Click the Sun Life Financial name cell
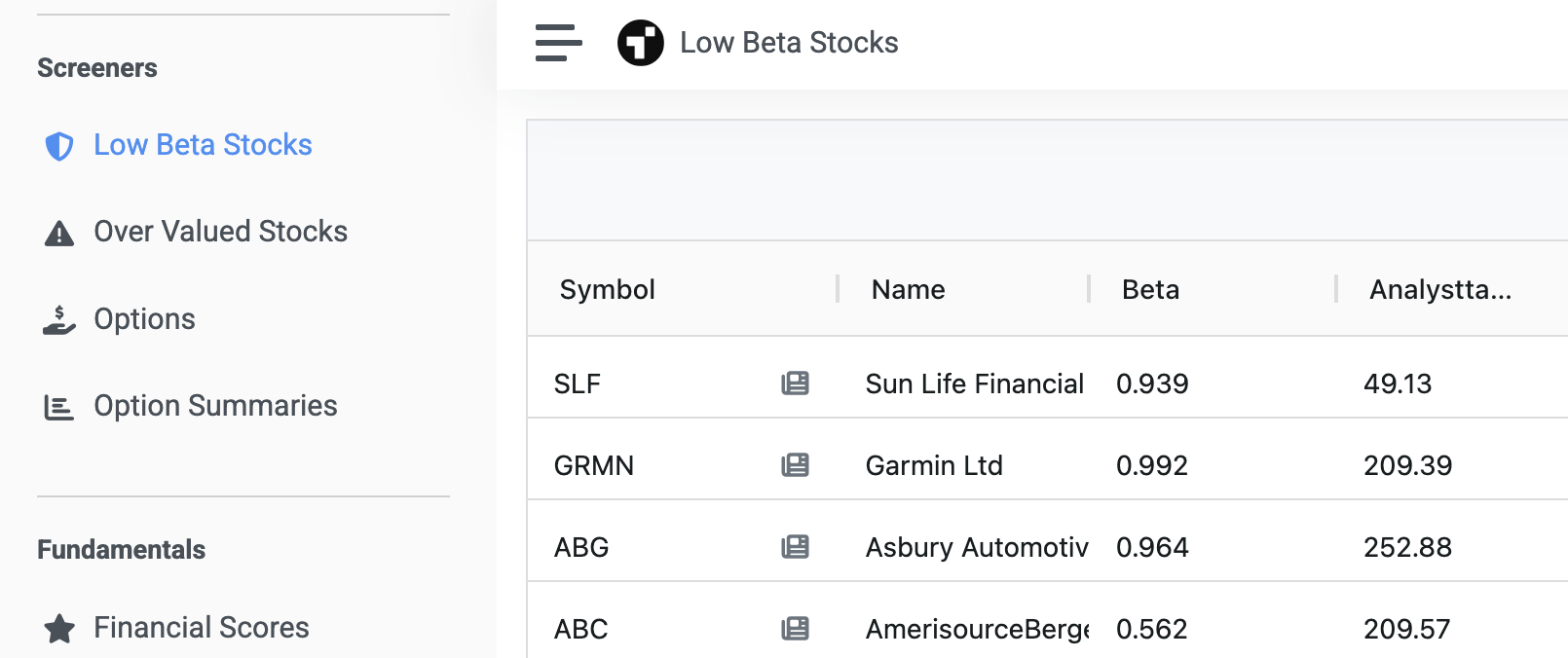The height and width of the screenshot is (658, 1568). [x=974, y=384]
